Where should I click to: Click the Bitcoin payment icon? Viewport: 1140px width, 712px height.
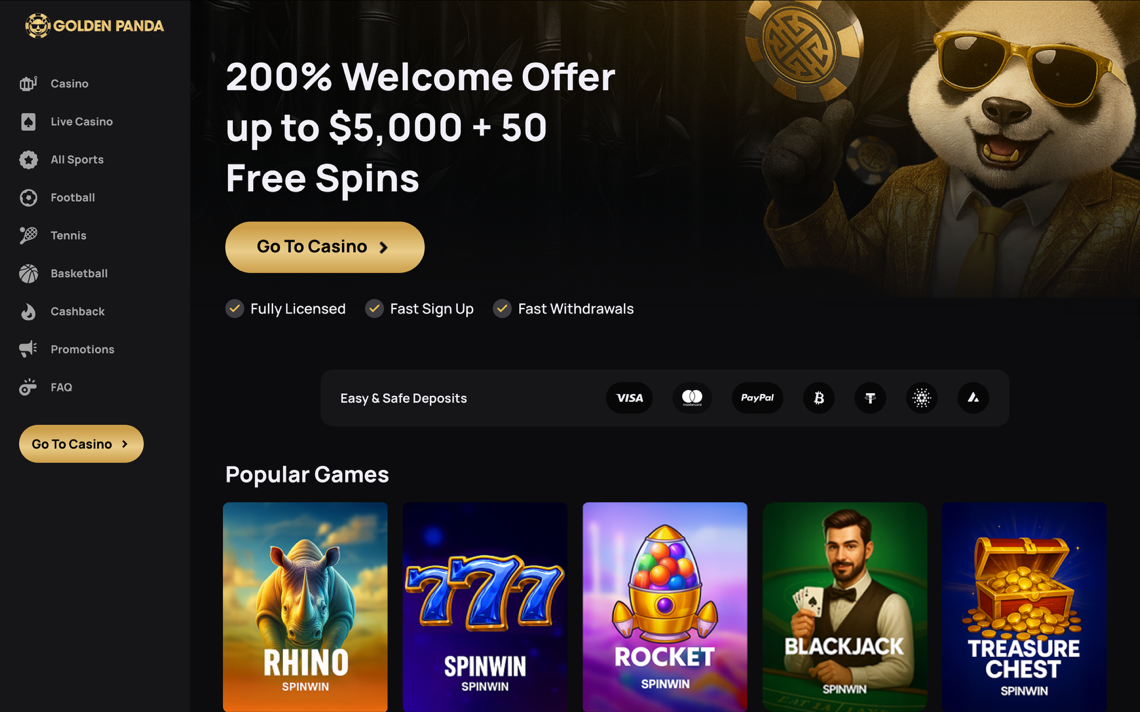[x=819, y=398]
